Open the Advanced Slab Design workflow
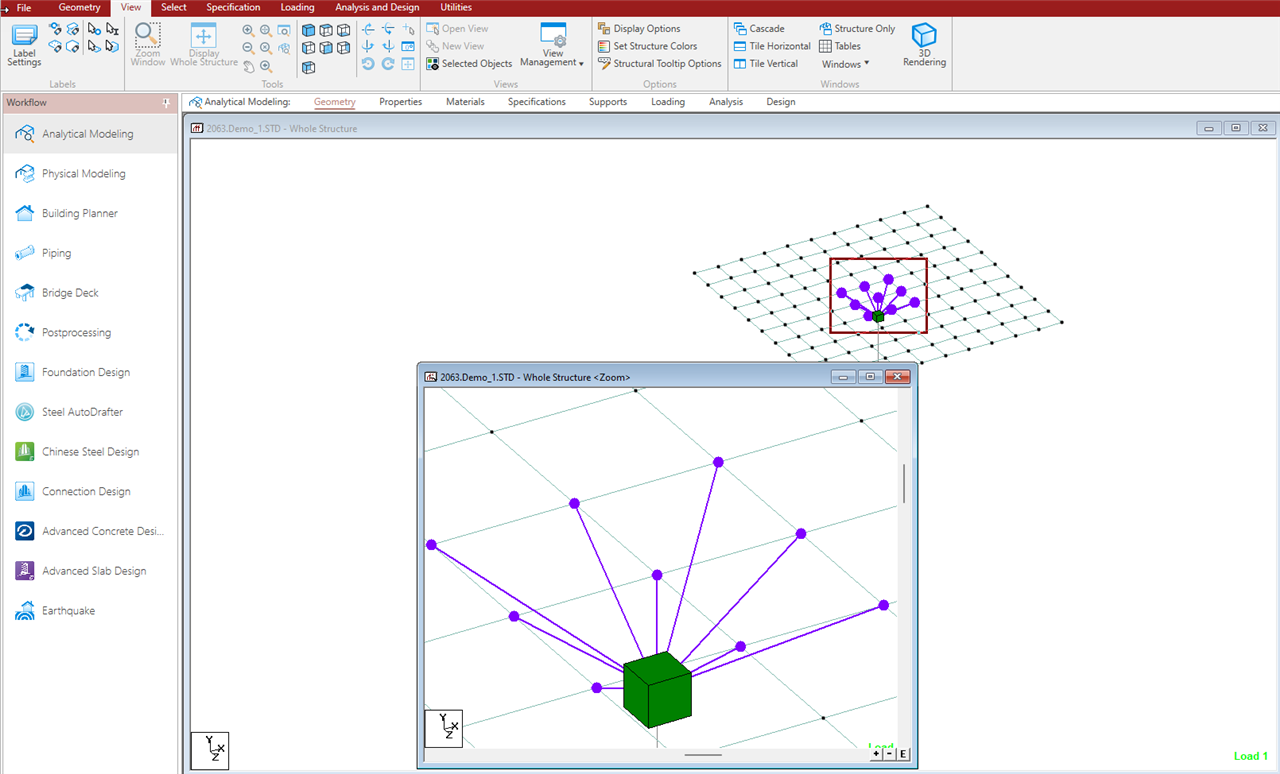 pyautogui.click(x=89, y=571)
